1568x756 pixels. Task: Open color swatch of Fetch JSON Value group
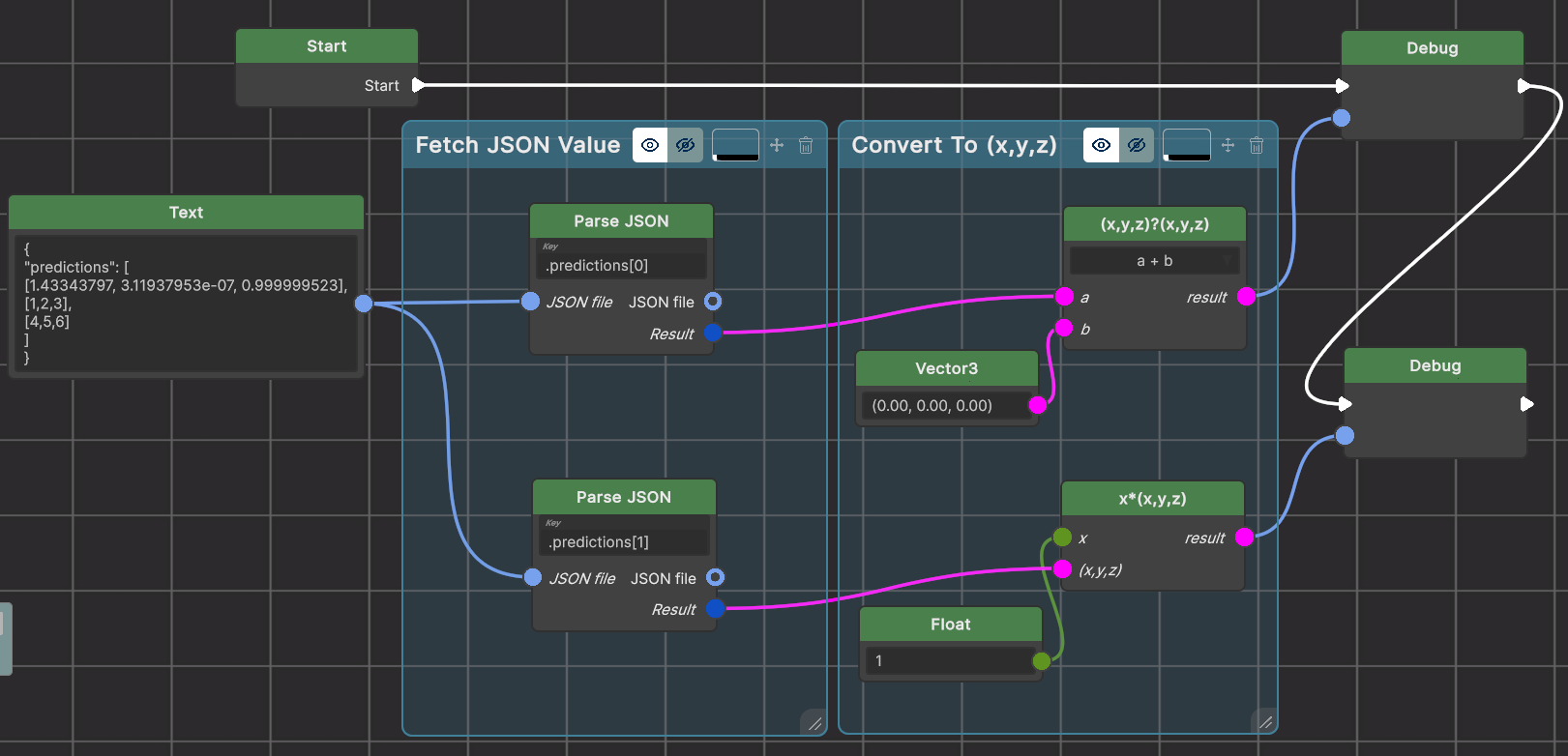pyautogui.click(x=735, y=145)
